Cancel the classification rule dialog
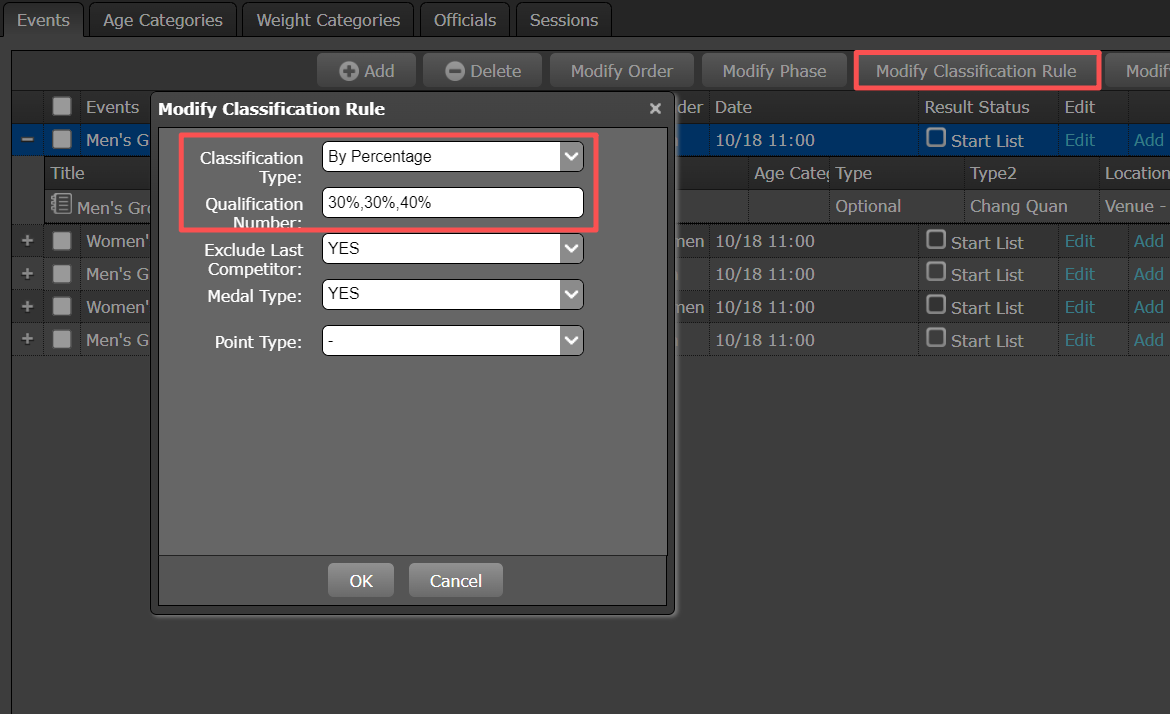 tap(455, 581)
